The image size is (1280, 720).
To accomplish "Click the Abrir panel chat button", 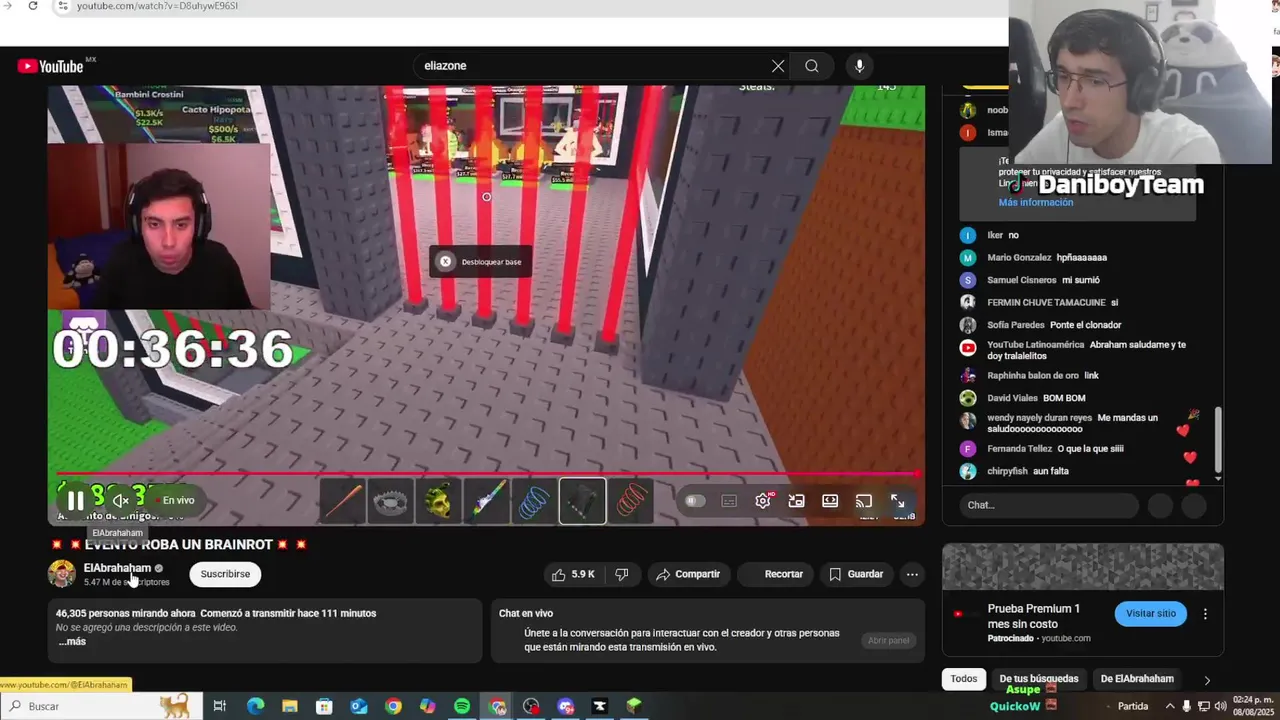I will click(x=888, y=640).
